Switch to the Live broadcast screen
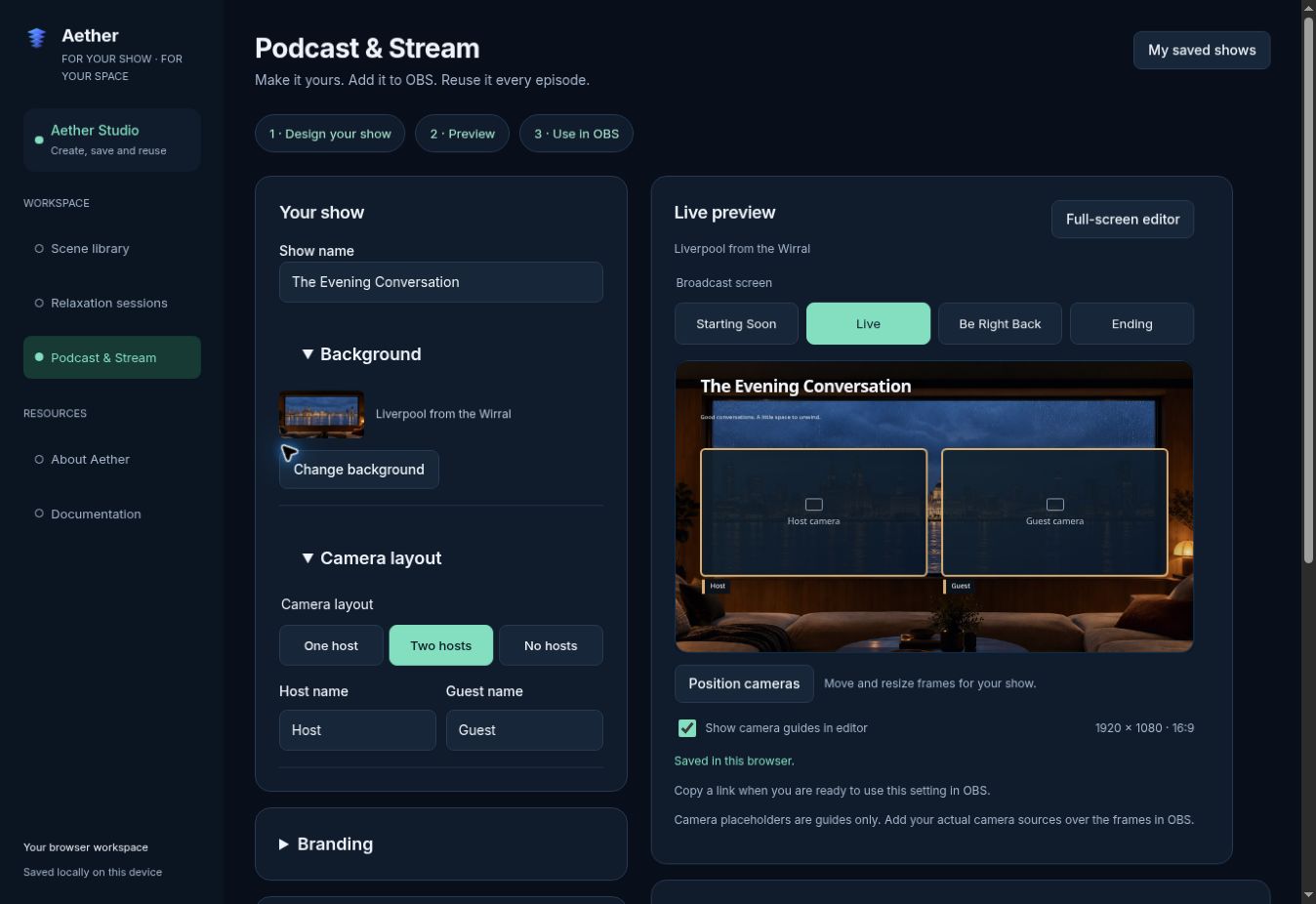Image resolution: width=1316 pixels, height=904 pixels. click(x=868, y=324)
